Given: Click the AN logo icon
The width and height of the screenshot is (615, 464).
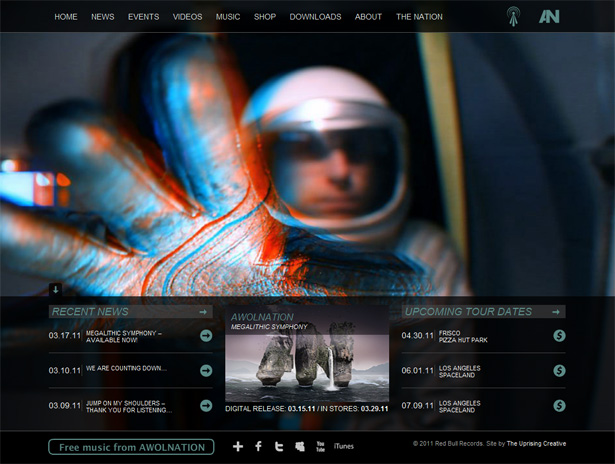Looking at the screenshot, I should tap(549, 16).
